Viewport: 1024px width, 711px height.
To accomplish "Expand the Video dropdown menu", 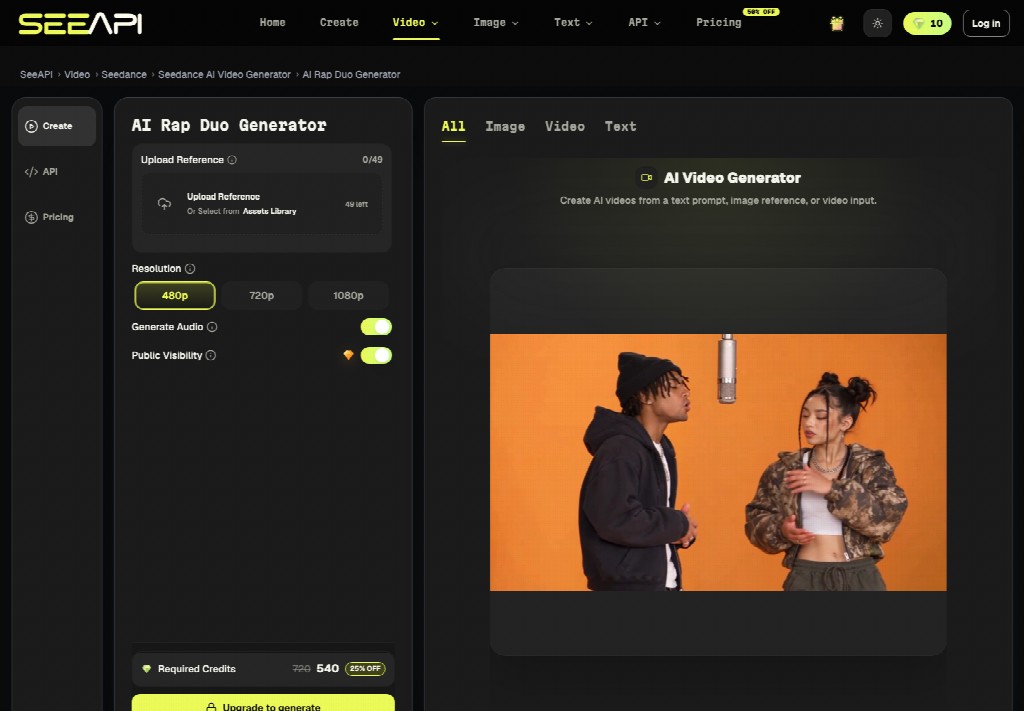I will [415, 22].
